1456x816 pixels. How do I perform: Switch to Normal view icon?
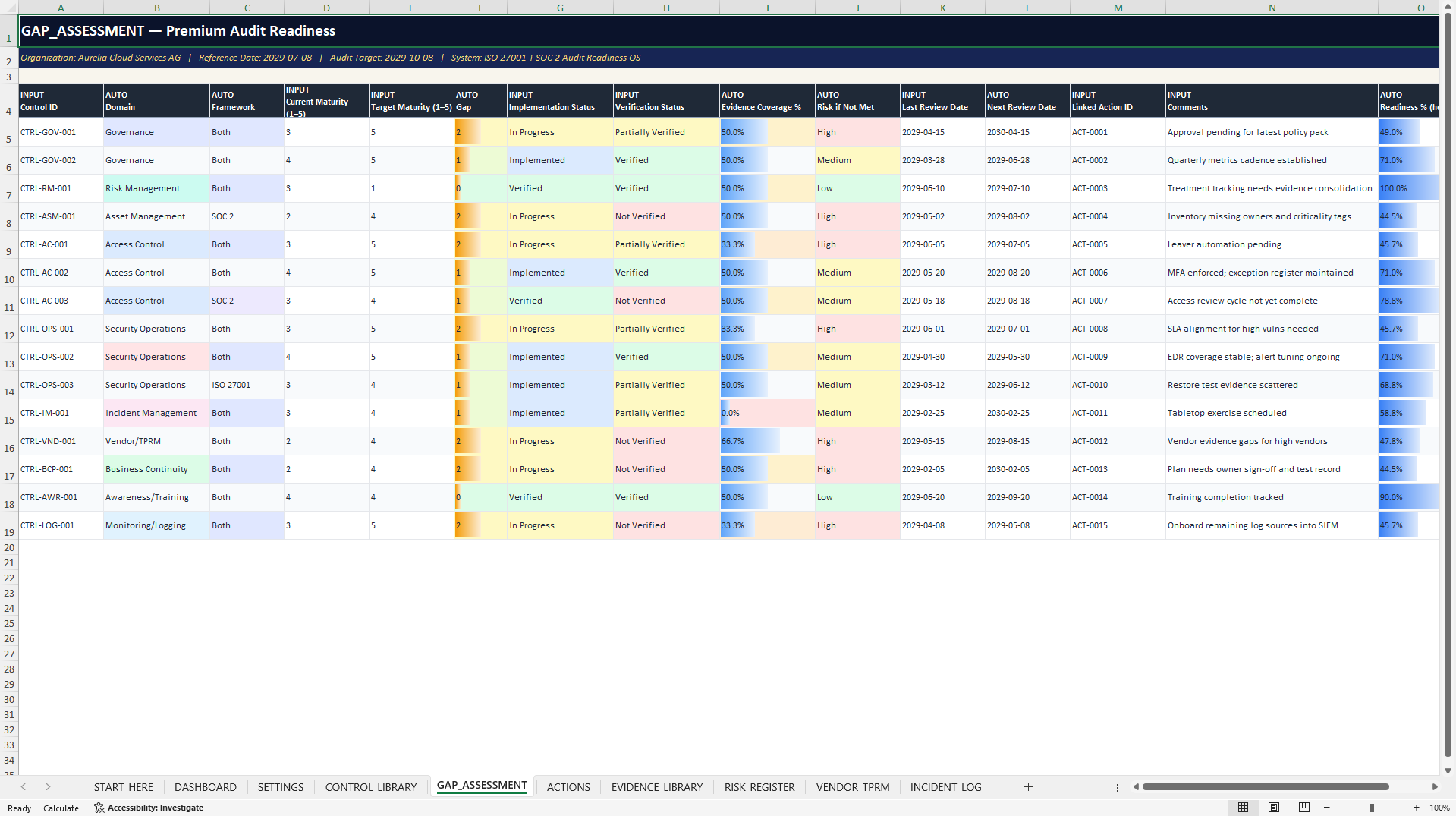[x=1243, y=808]
